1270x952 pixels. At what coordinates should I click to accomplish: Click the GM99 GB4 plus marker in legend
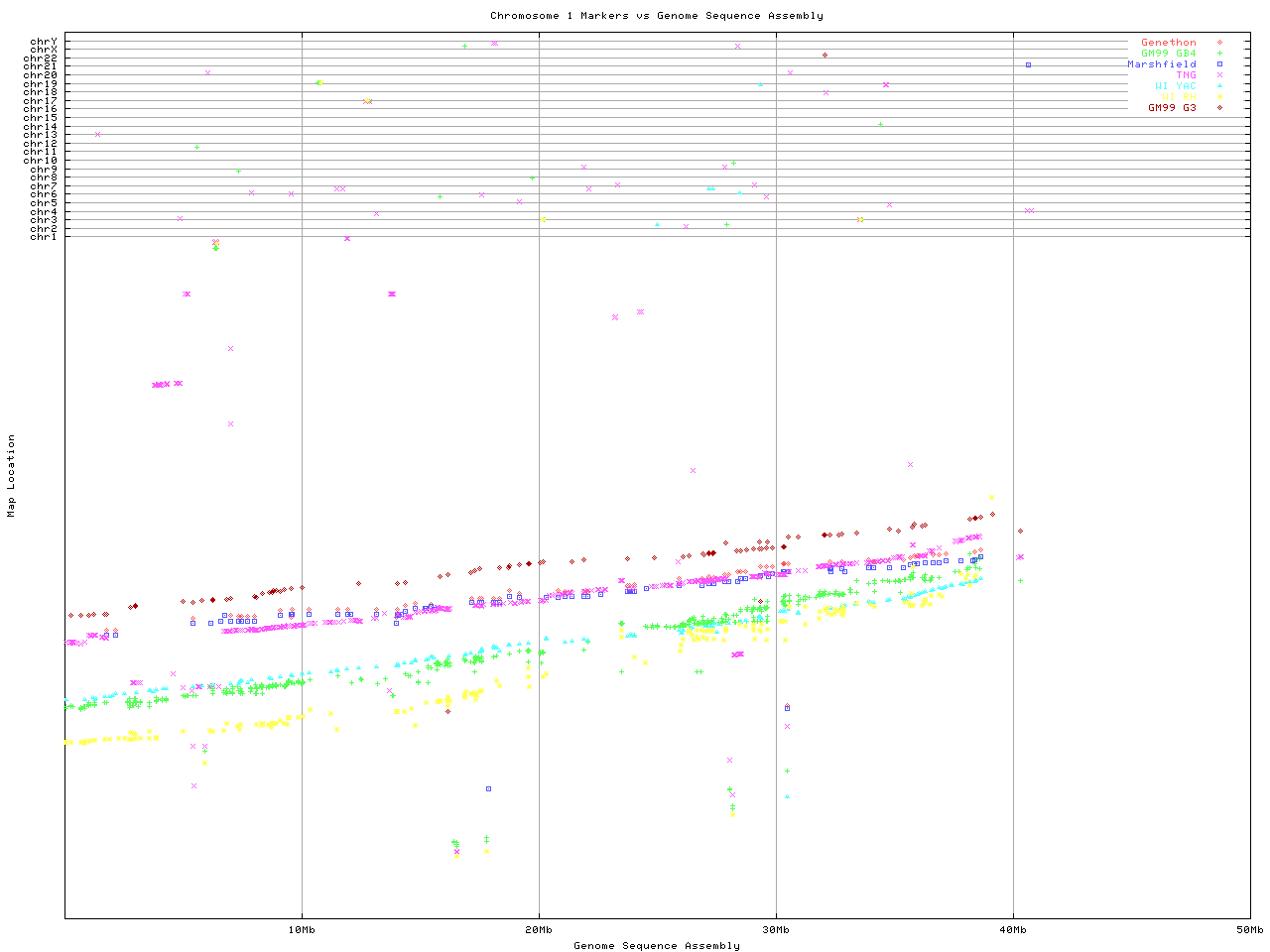[1219, 54]
